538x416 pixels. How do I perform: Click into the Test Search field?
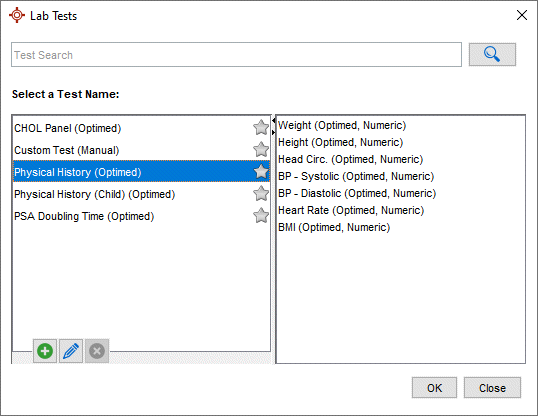(236, 55)
